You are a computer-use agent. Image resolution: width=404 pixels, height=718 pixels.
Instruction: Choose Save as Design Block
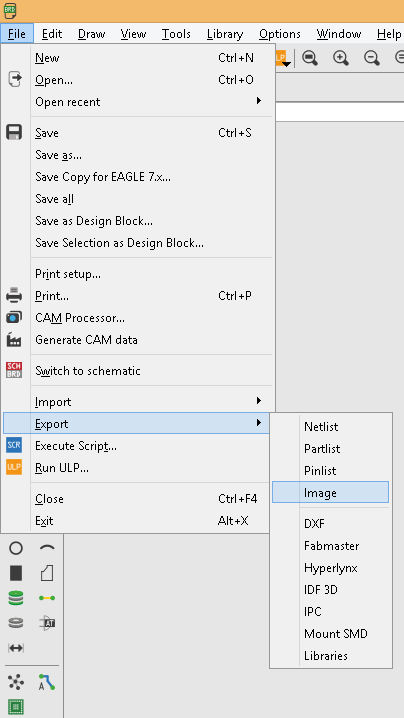click(x=94, y=221)
